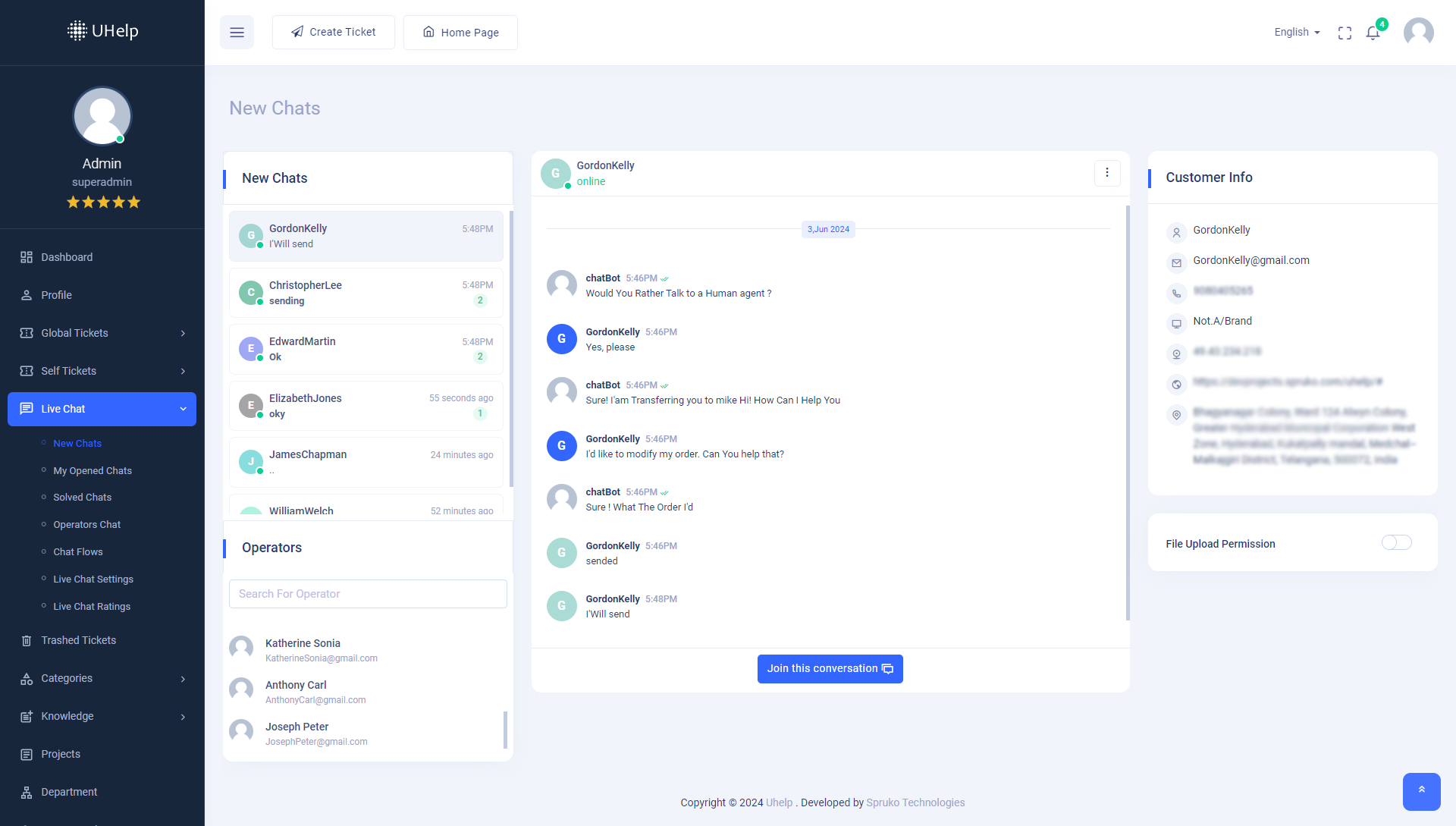Open Trashed Tickets in the sidebar
Viewport: 1456px width, 826px height.
(x=78, y=640)
